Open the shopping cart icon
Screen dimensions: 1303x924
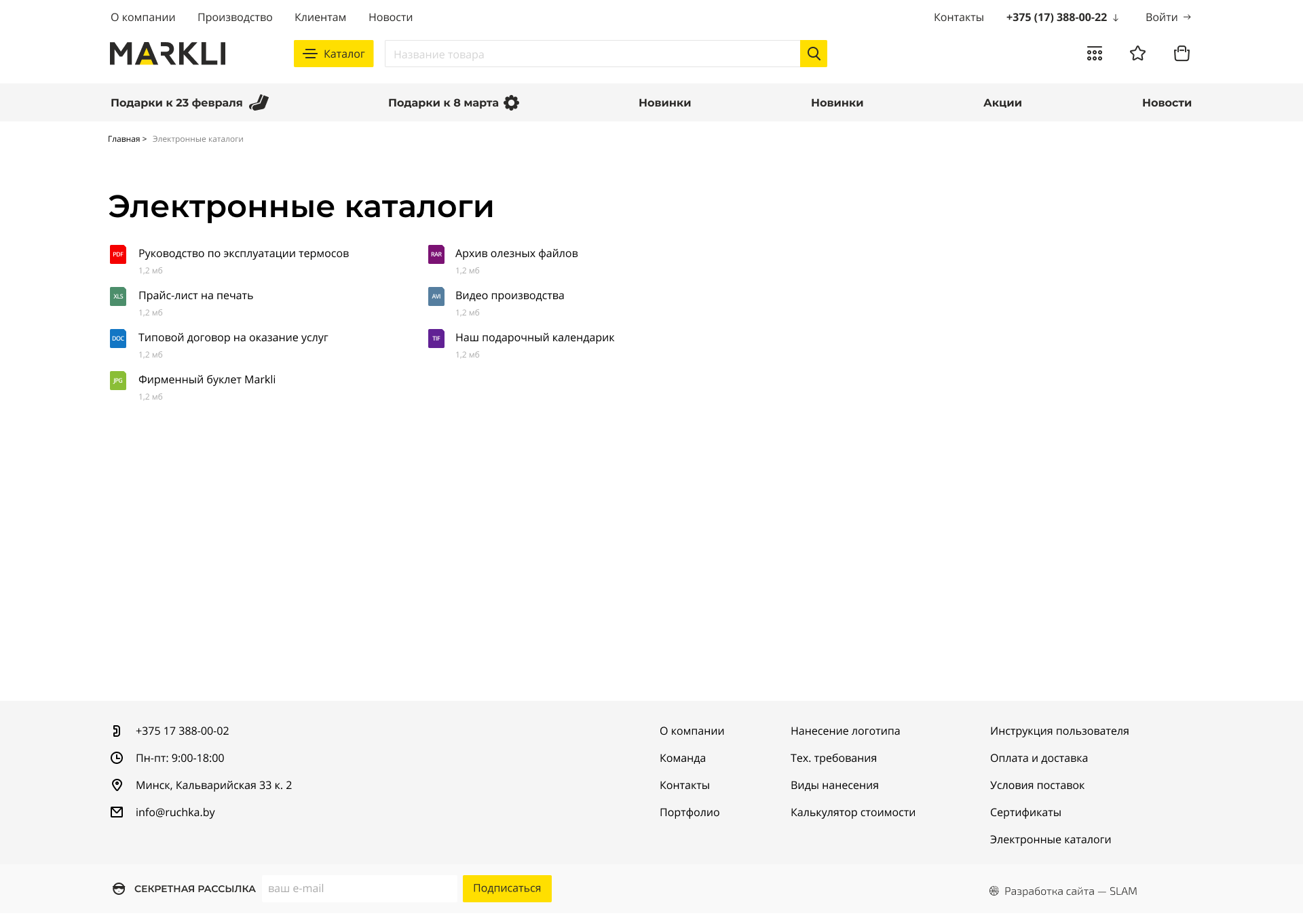click(1182, 53)
